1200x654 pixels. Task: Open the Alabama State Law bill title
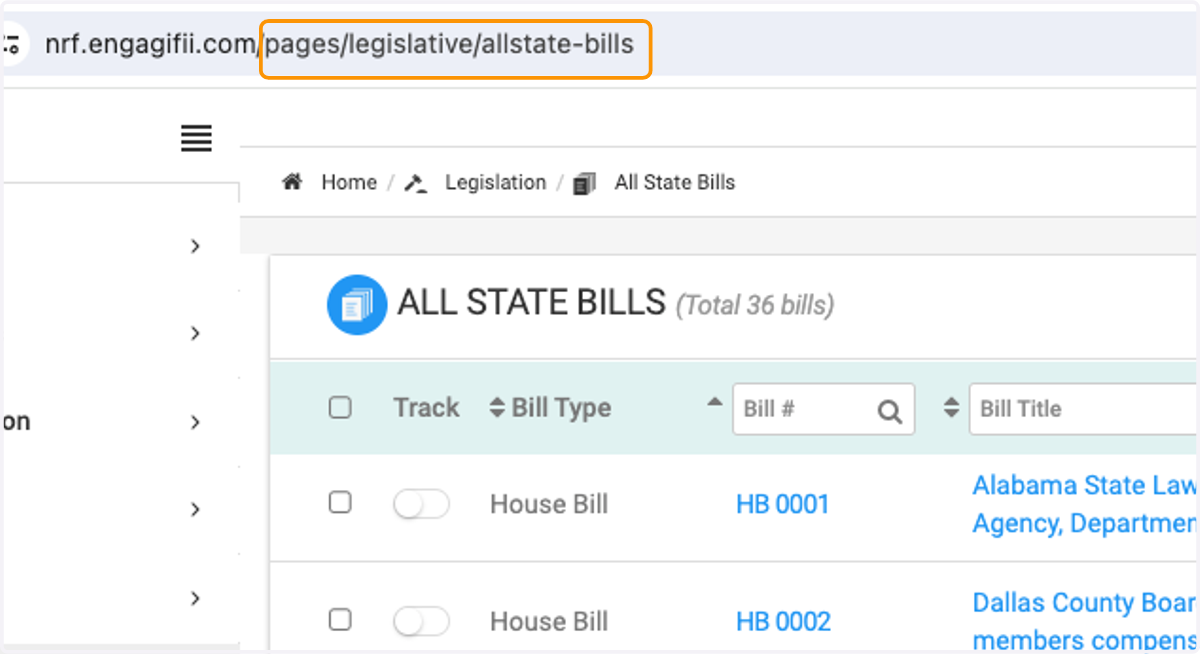point(1084,504)
